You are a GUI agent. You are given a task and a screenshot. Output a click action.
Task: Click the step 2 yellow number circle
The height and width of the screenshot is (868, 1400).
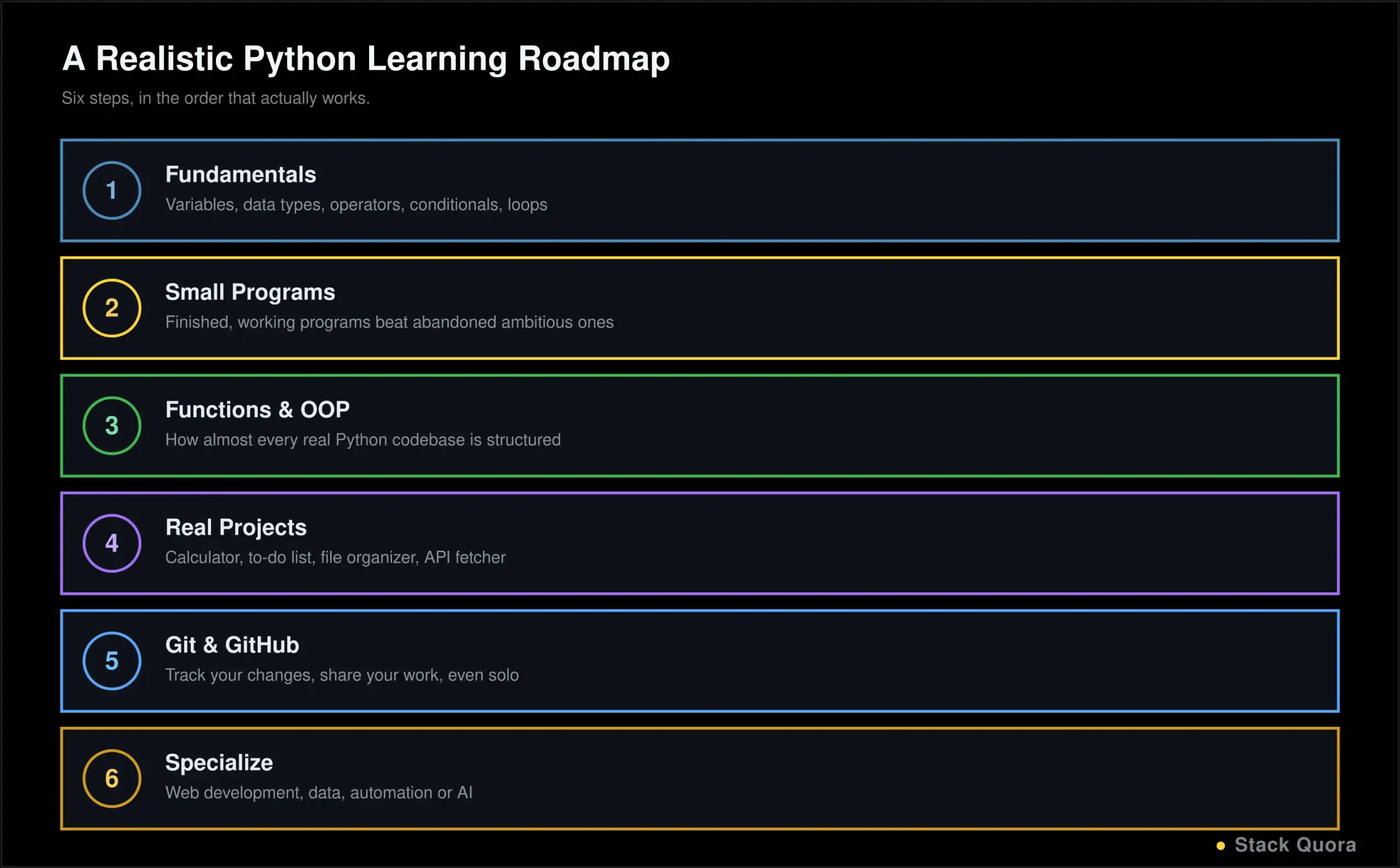click(x=112, y=308)
